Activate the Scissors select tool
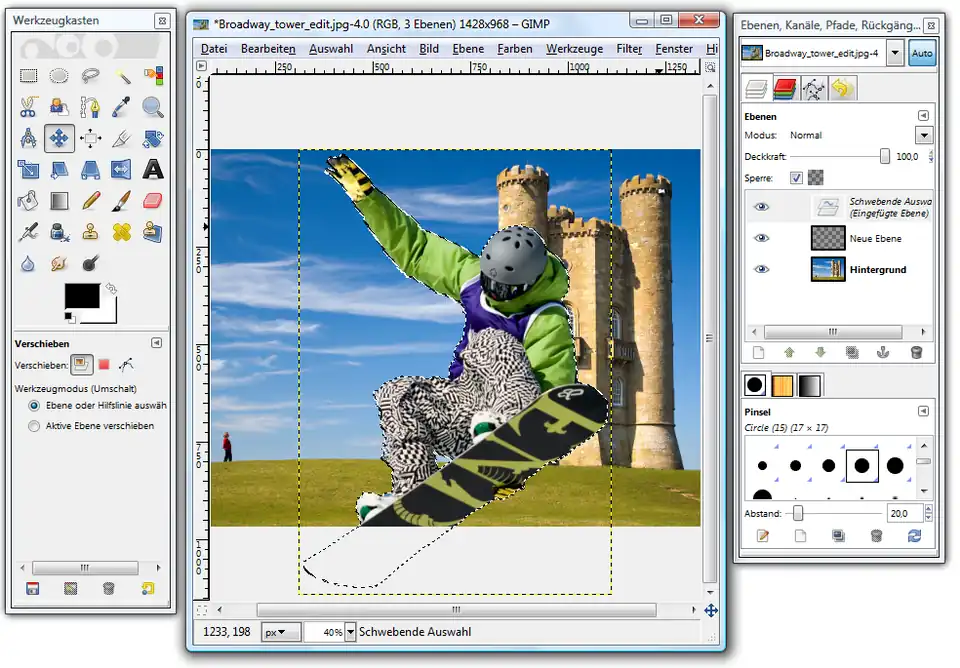 [x=28, y=107]
